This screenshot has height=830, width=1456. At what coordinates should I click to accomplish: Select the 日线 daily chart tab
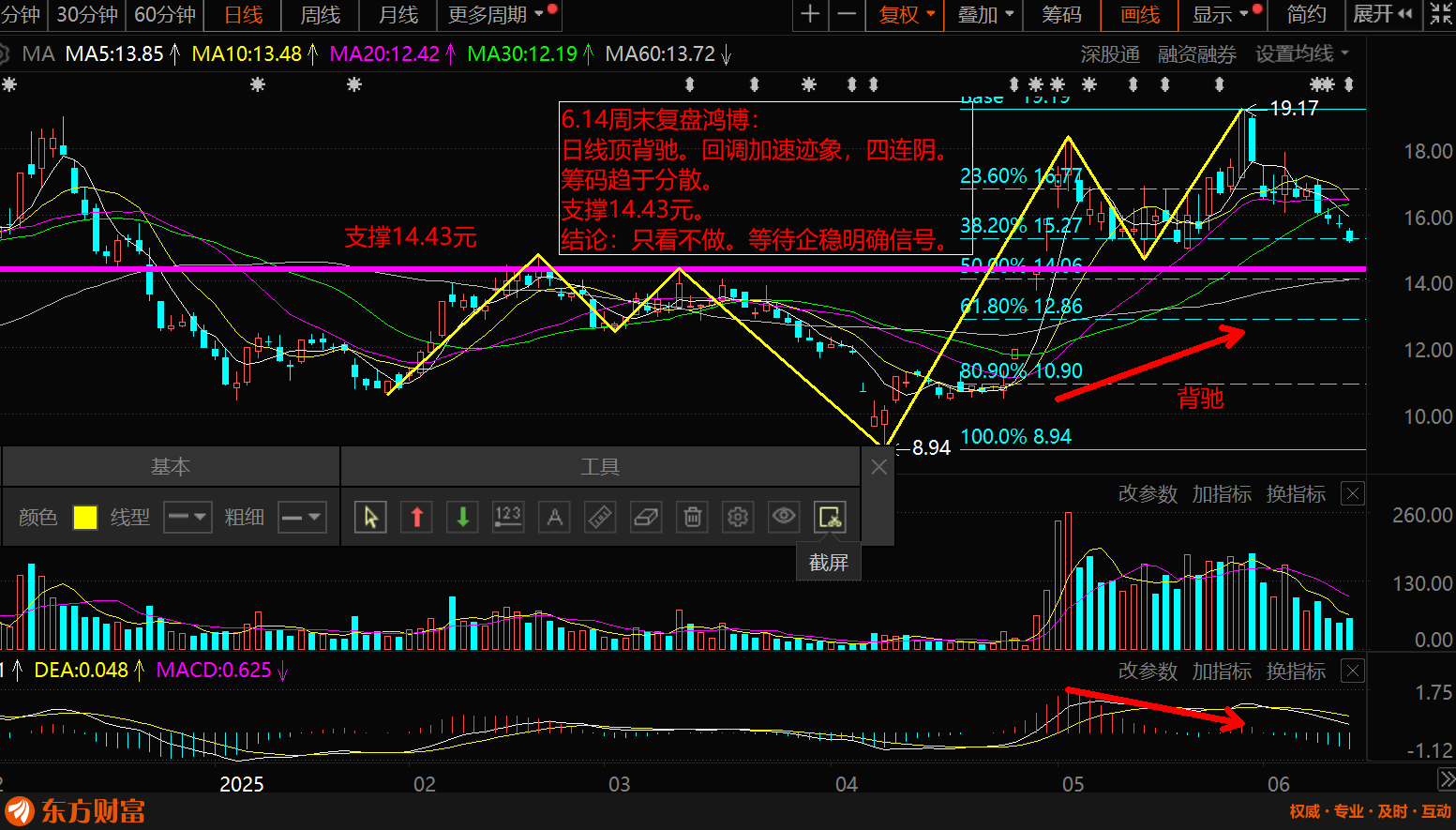(244, 15)
